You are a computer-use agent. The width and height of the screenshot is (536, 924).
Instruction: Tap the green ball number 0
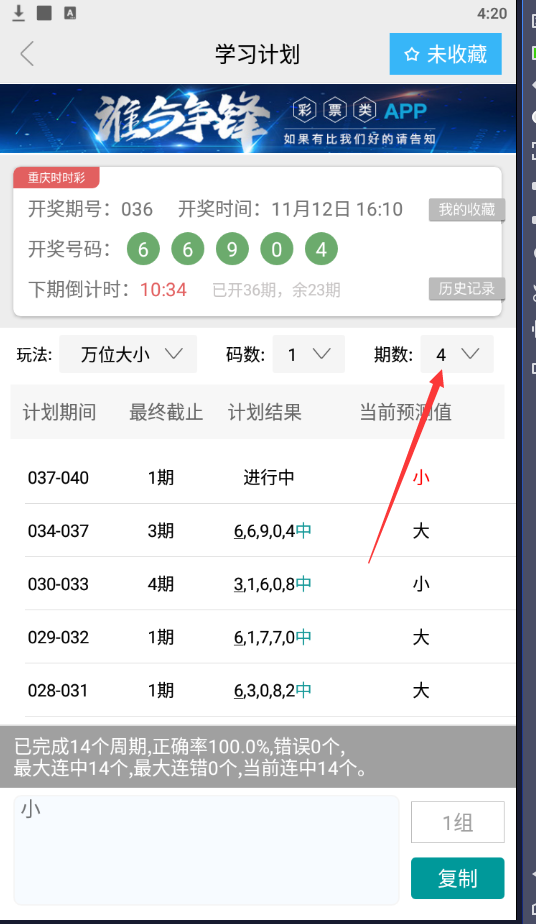(276, 249)
